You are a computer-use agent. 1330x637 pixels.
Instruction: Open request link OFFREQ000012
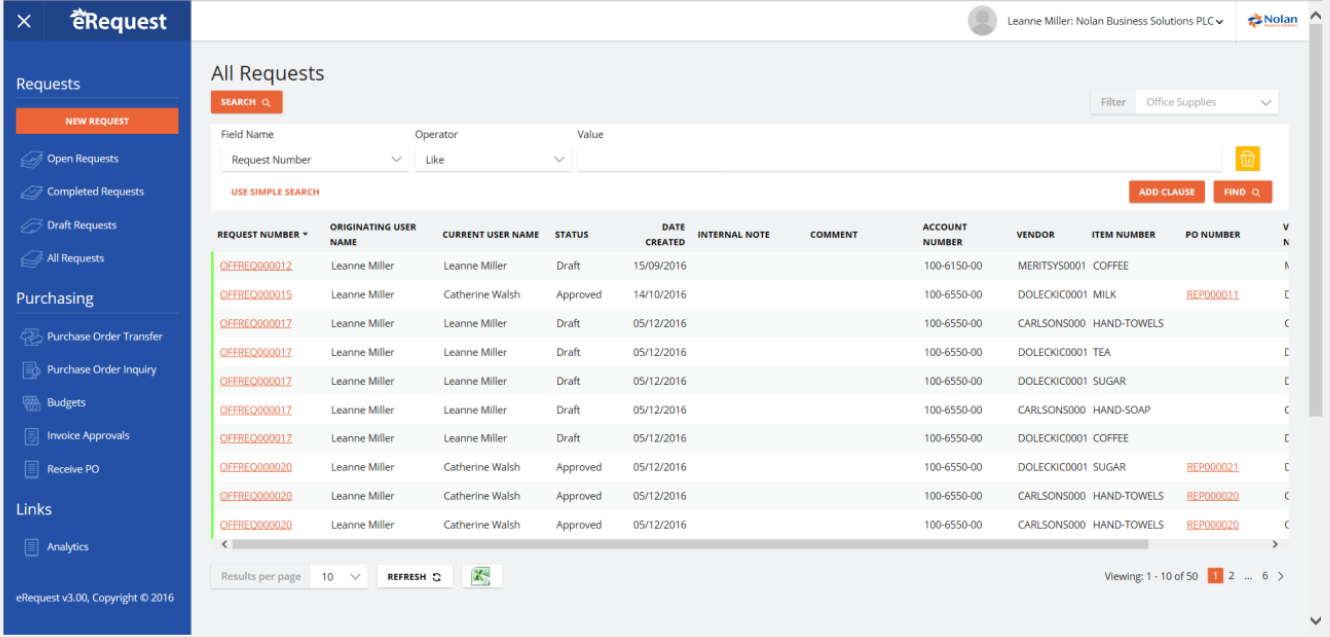pos(256,266)
